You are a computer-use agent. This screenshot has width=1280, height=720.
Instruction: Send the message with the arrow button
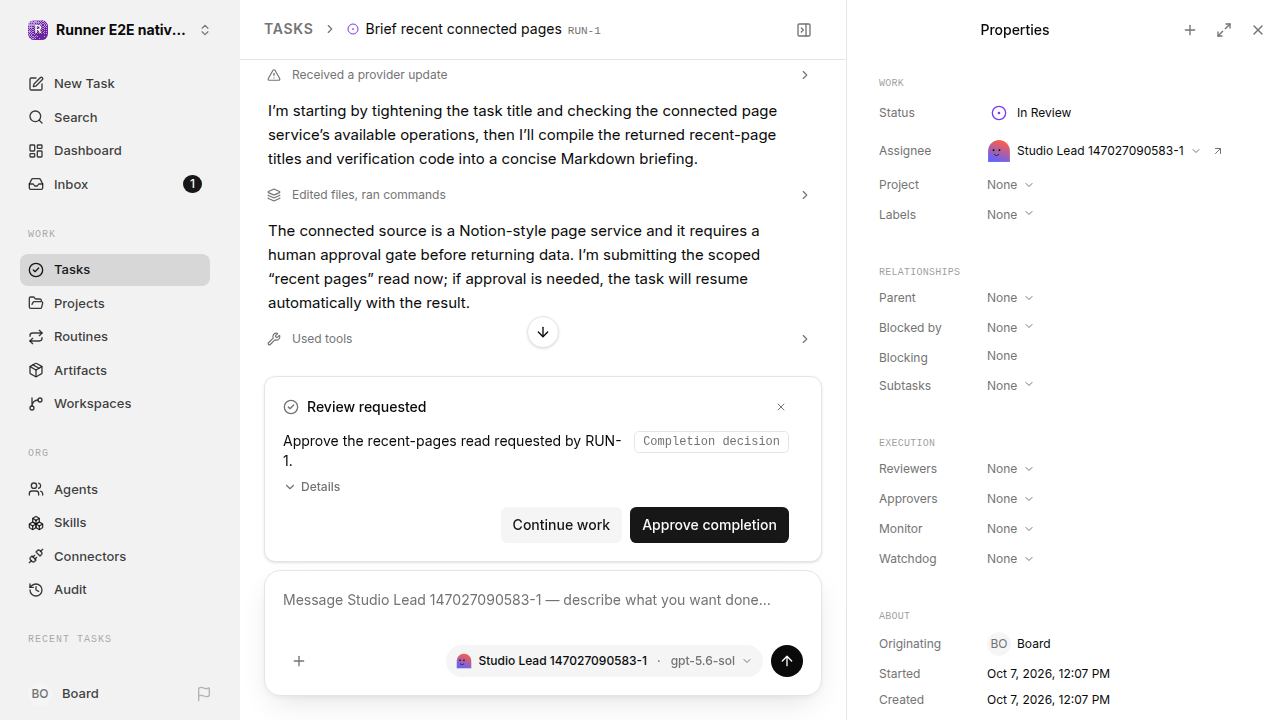(787, 661)
